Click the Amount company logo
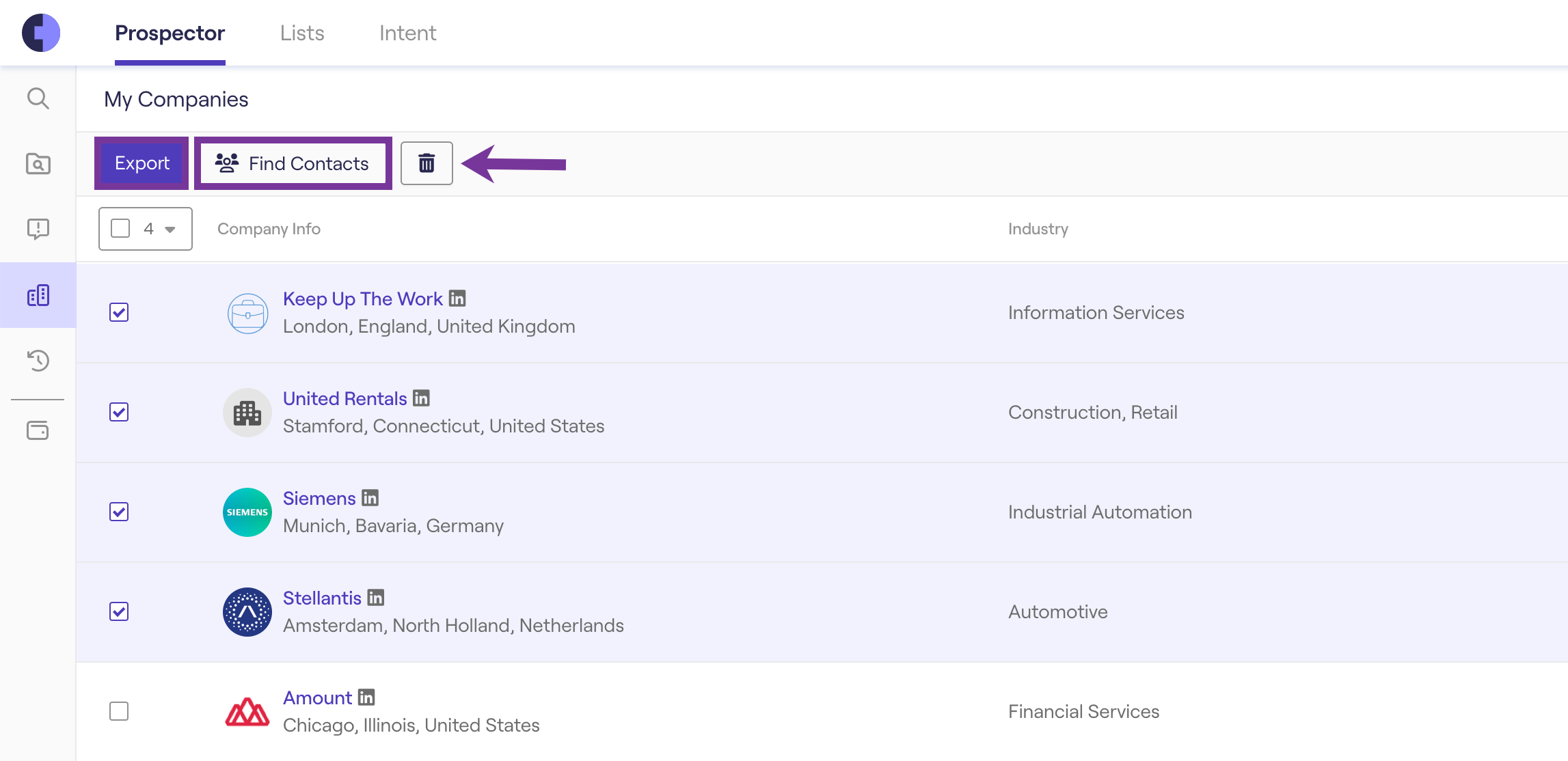Screen dimensions: 1568x761 click(x=247, y=712)
